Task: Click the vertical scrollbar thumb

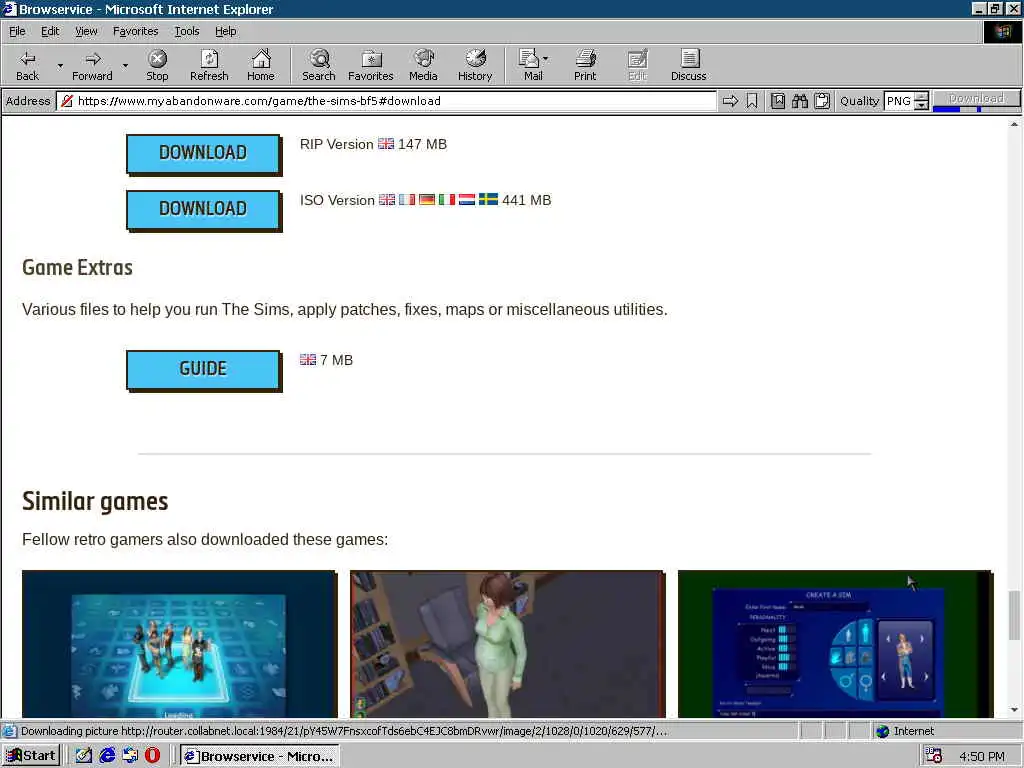Action: click(1014, 615)
